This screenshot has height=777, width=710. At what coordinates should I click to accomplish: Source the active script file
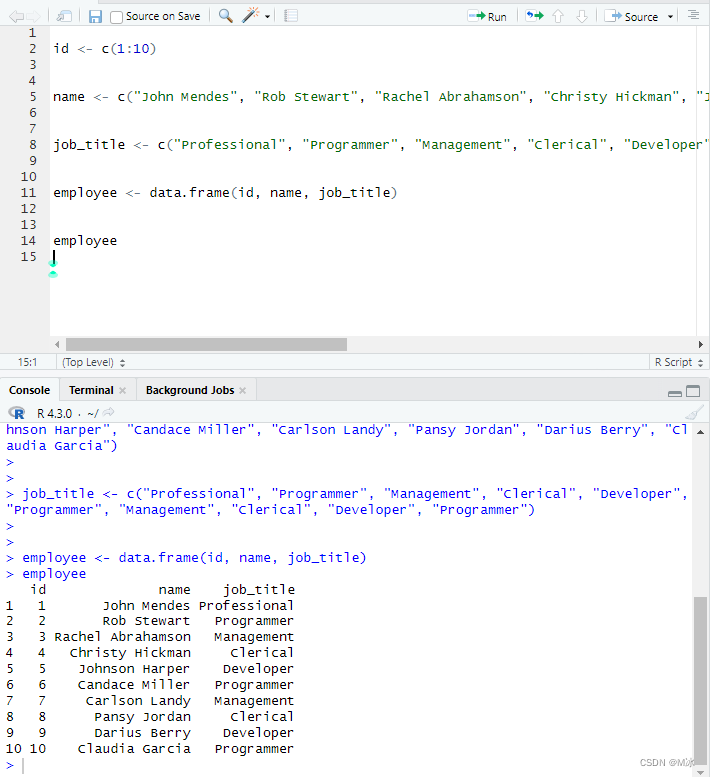click(x=631, y=16)
